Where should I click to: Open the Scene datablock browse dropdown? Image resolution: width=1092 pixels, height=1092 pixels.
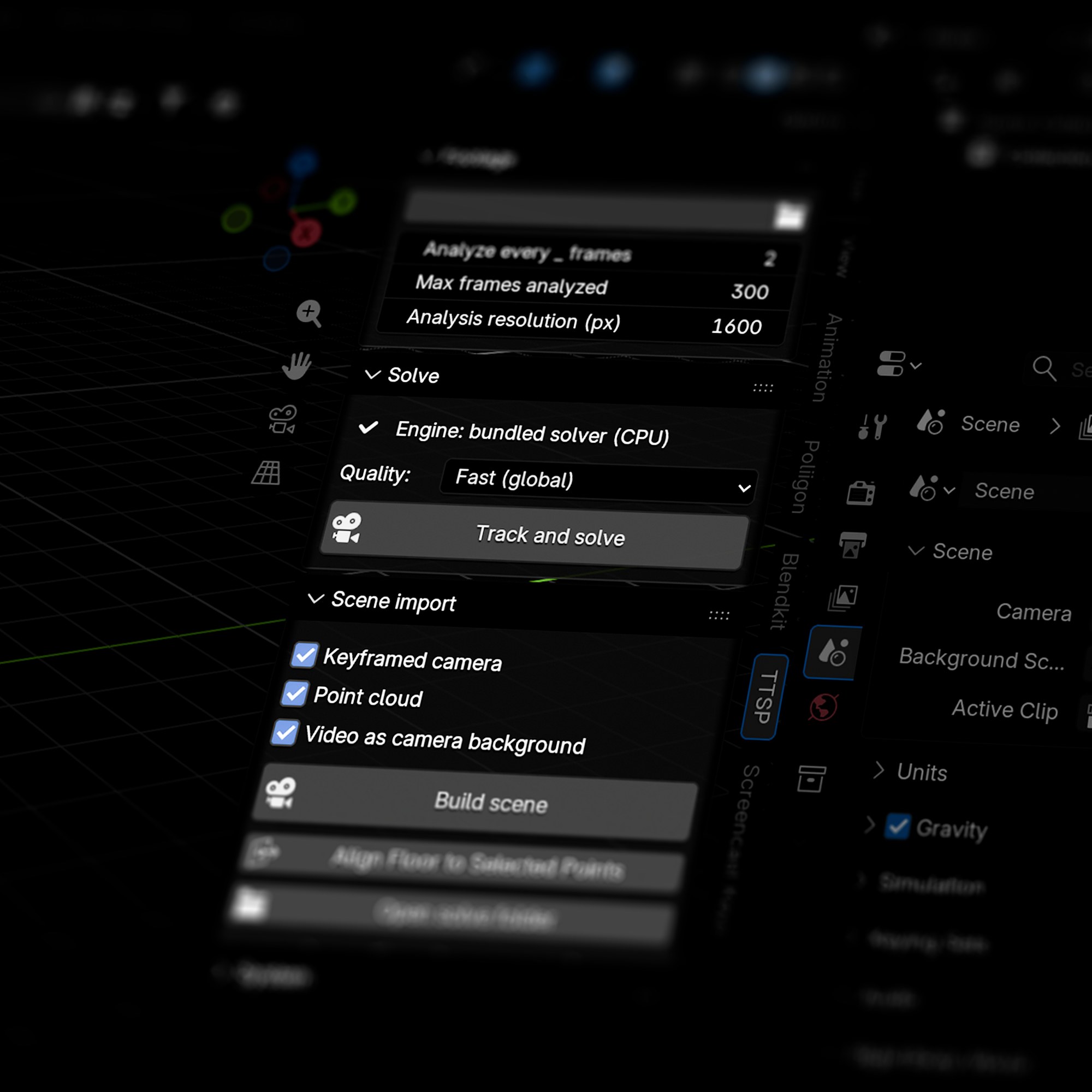click(x=931, y=489)
